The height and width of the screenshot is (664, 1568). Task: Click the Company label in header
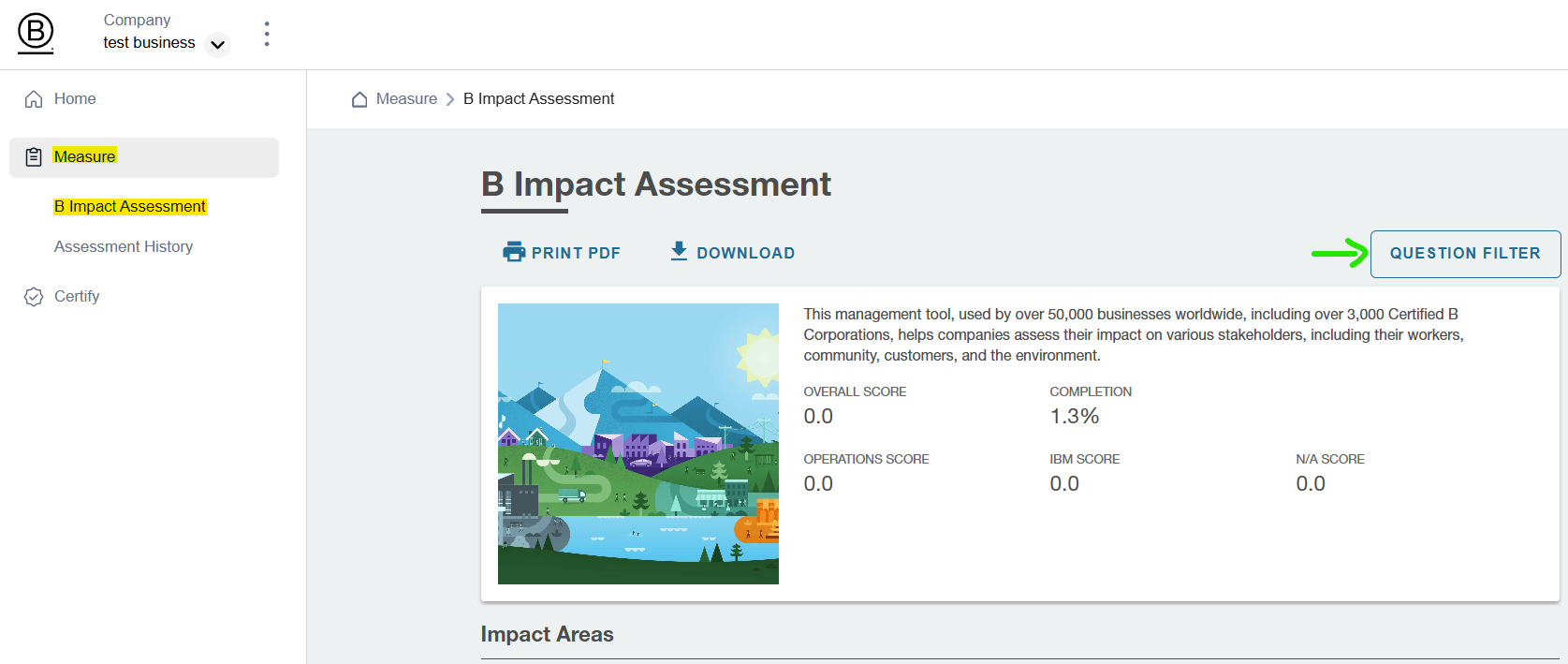137,20
